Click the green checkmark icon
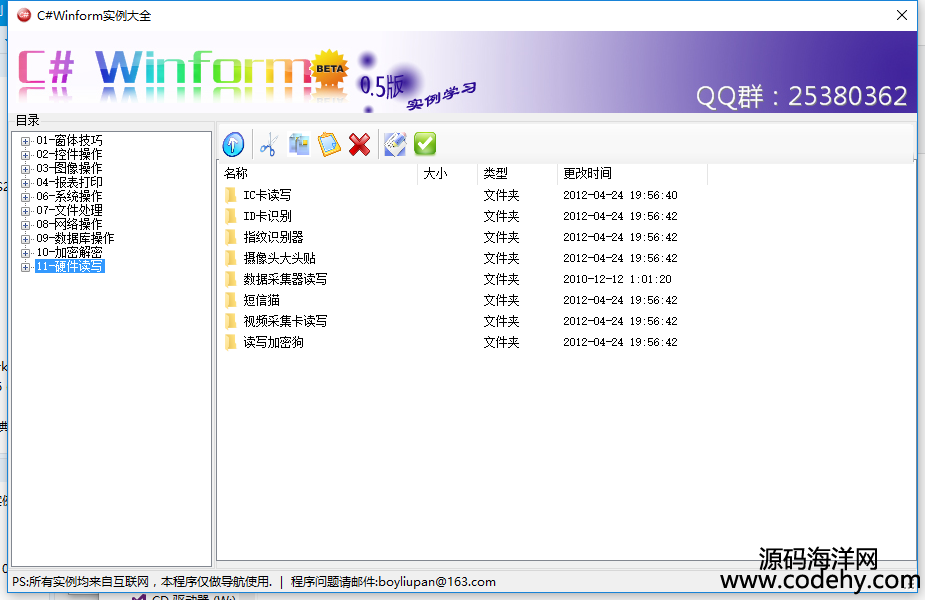 [425, 145]
